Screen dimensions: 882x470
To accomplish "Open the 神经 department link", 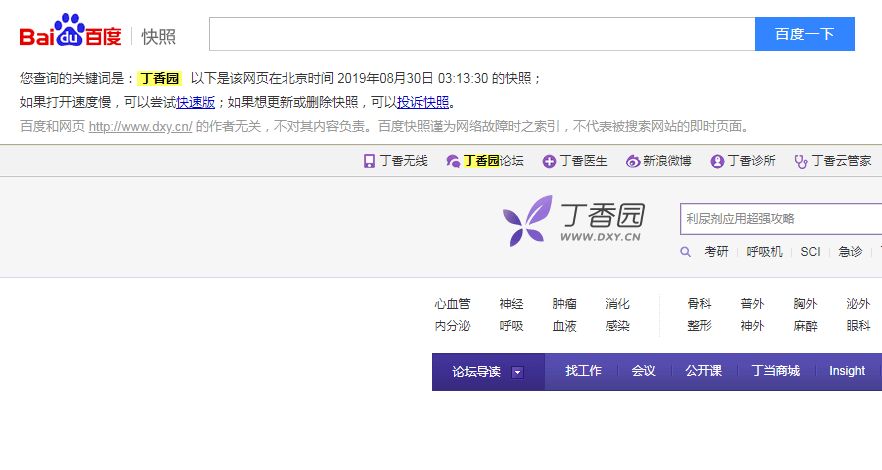I will click(511, 304).
